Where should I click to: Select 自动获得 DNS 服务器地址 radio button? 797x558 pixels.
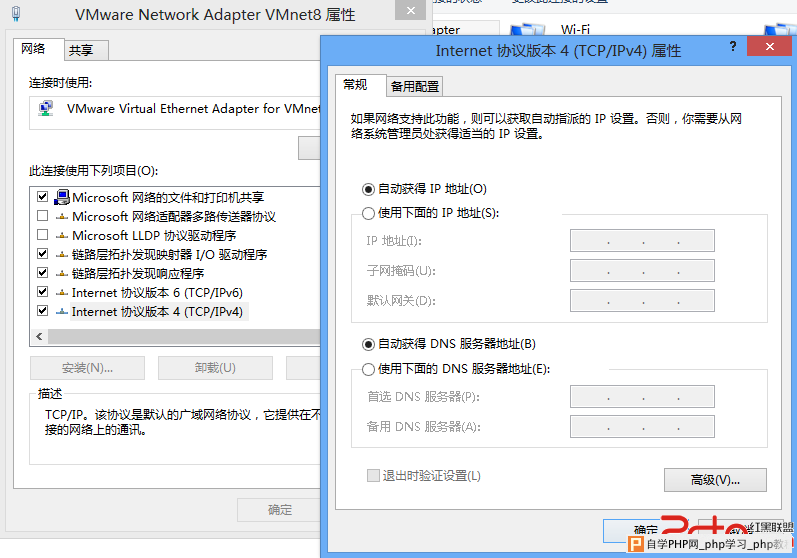point(368,345)
